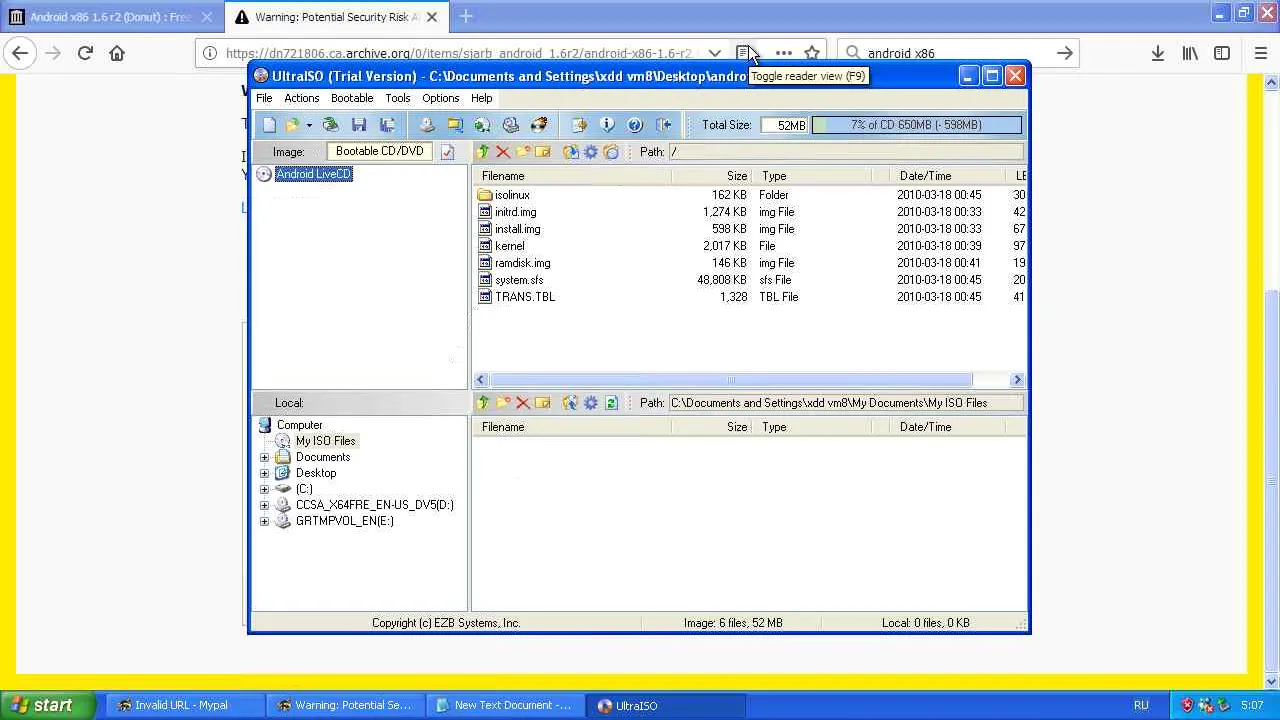Image resolution: width=1280 pixels, height=720 pixels.
Task: Click the gear icon in image pane toolbar
Action: pyautogui.click(x=591, y=152)
